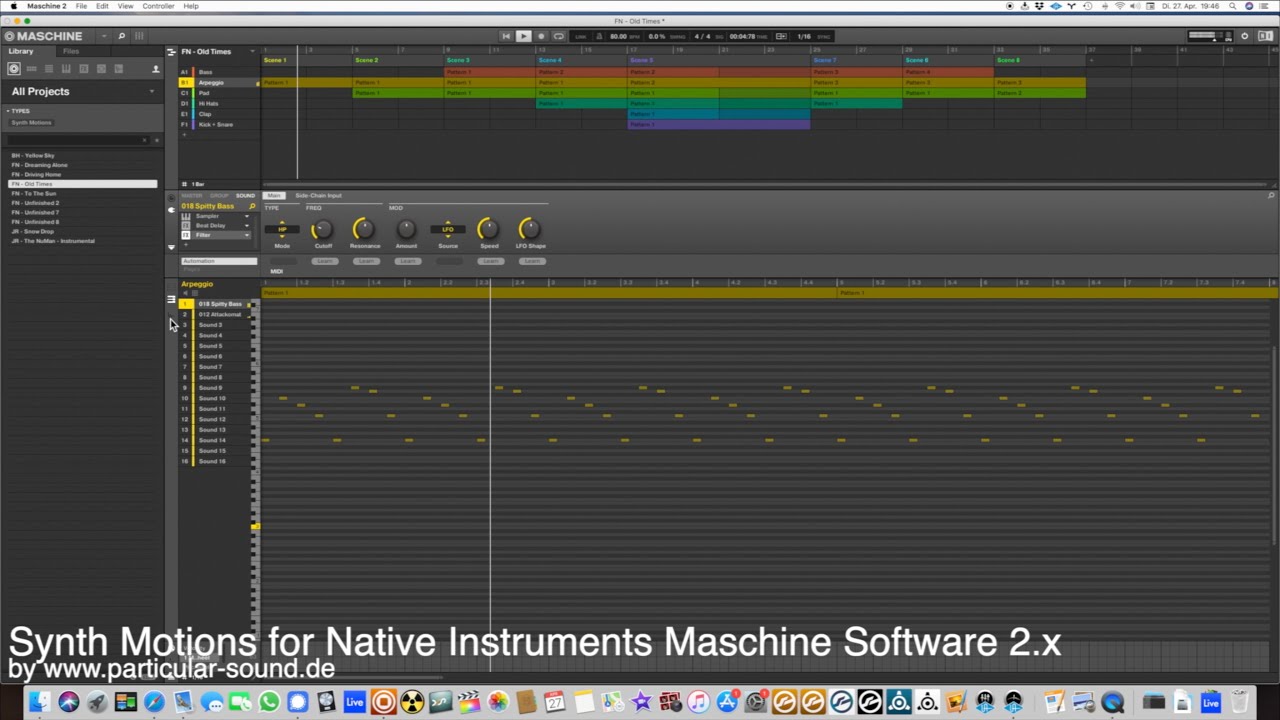1280x720 pixels.
Task: Click the Learn button under Speed
Action: coord(489,261)
